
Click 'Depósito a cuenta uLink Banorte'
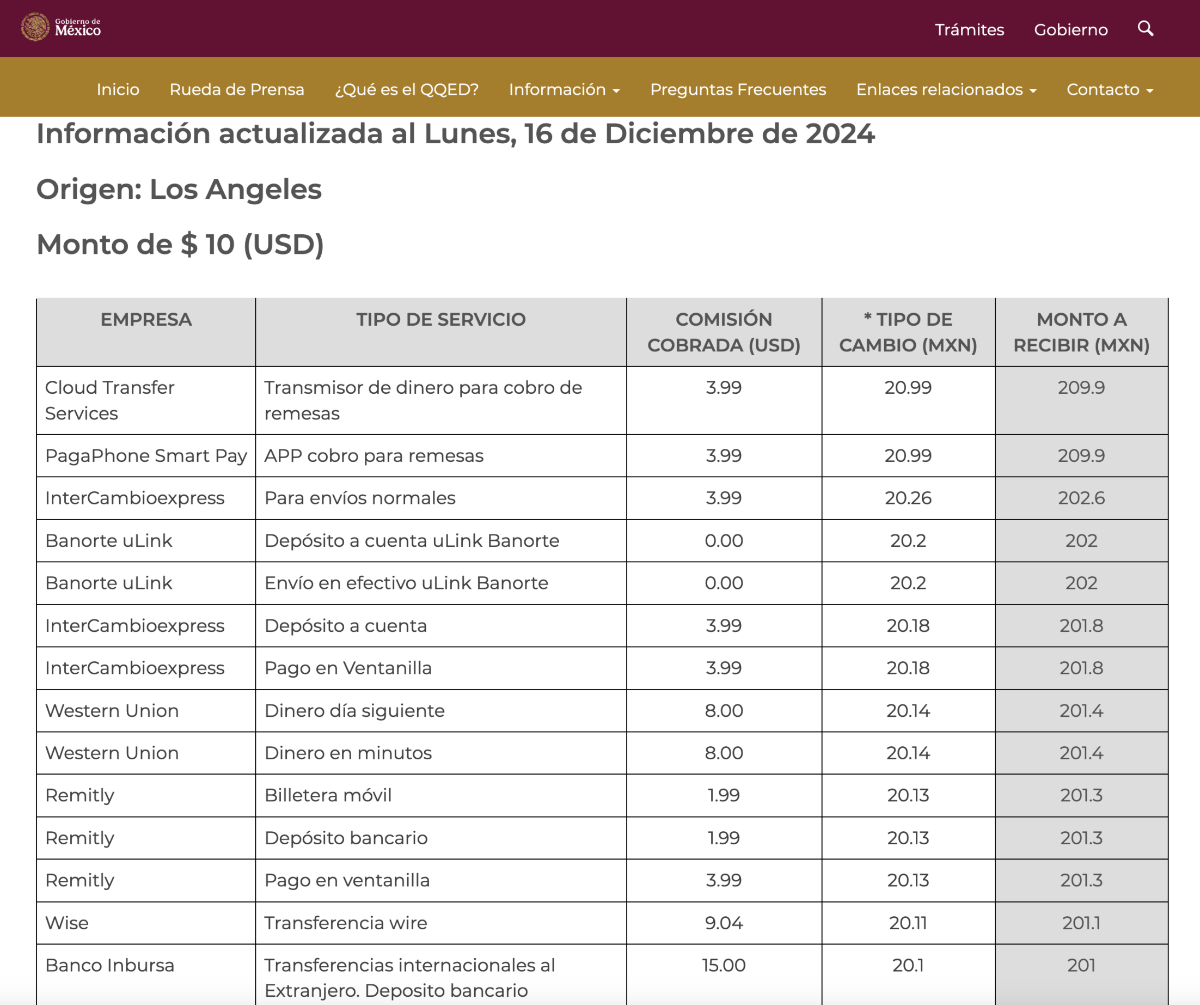441,541
